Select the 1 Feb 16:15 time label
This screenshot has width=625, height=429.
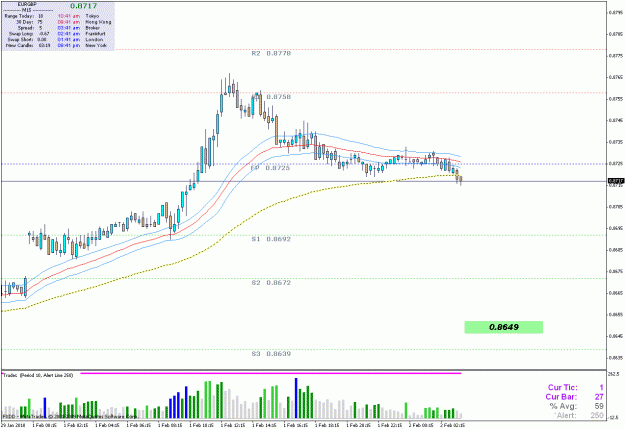click(x=298, y=425)
